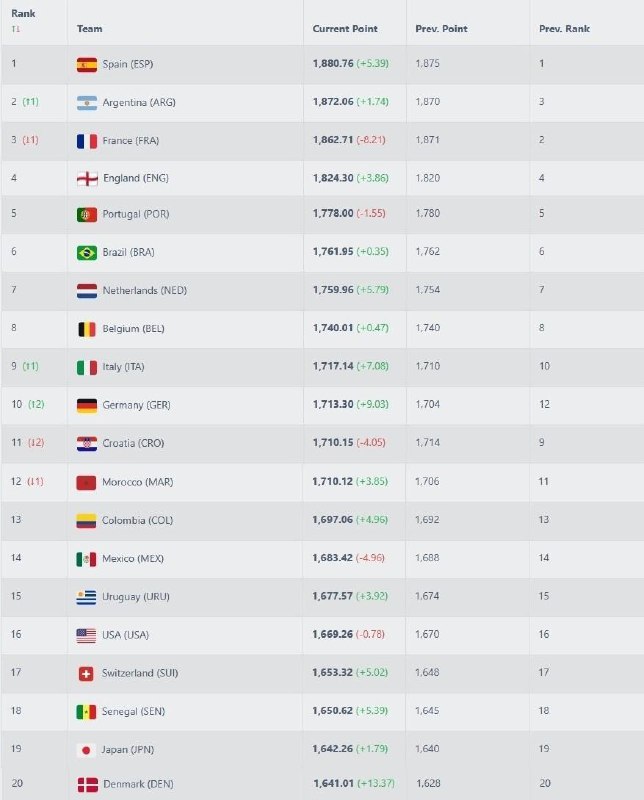Click the Switzerland flag icon

[x=87, y=673]
